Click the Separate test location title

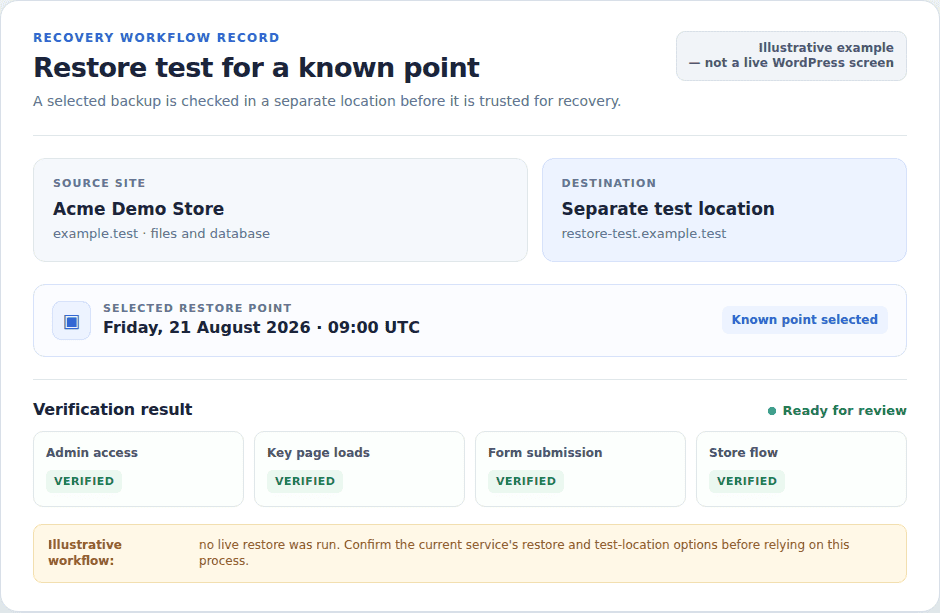(x=668, y=209)
